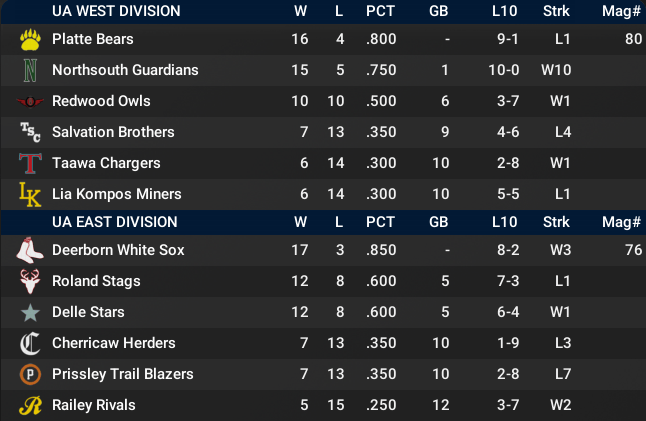Select the Northsouth Guardians team name
Viewport: 646px width, 421px height.
point(125,71)
